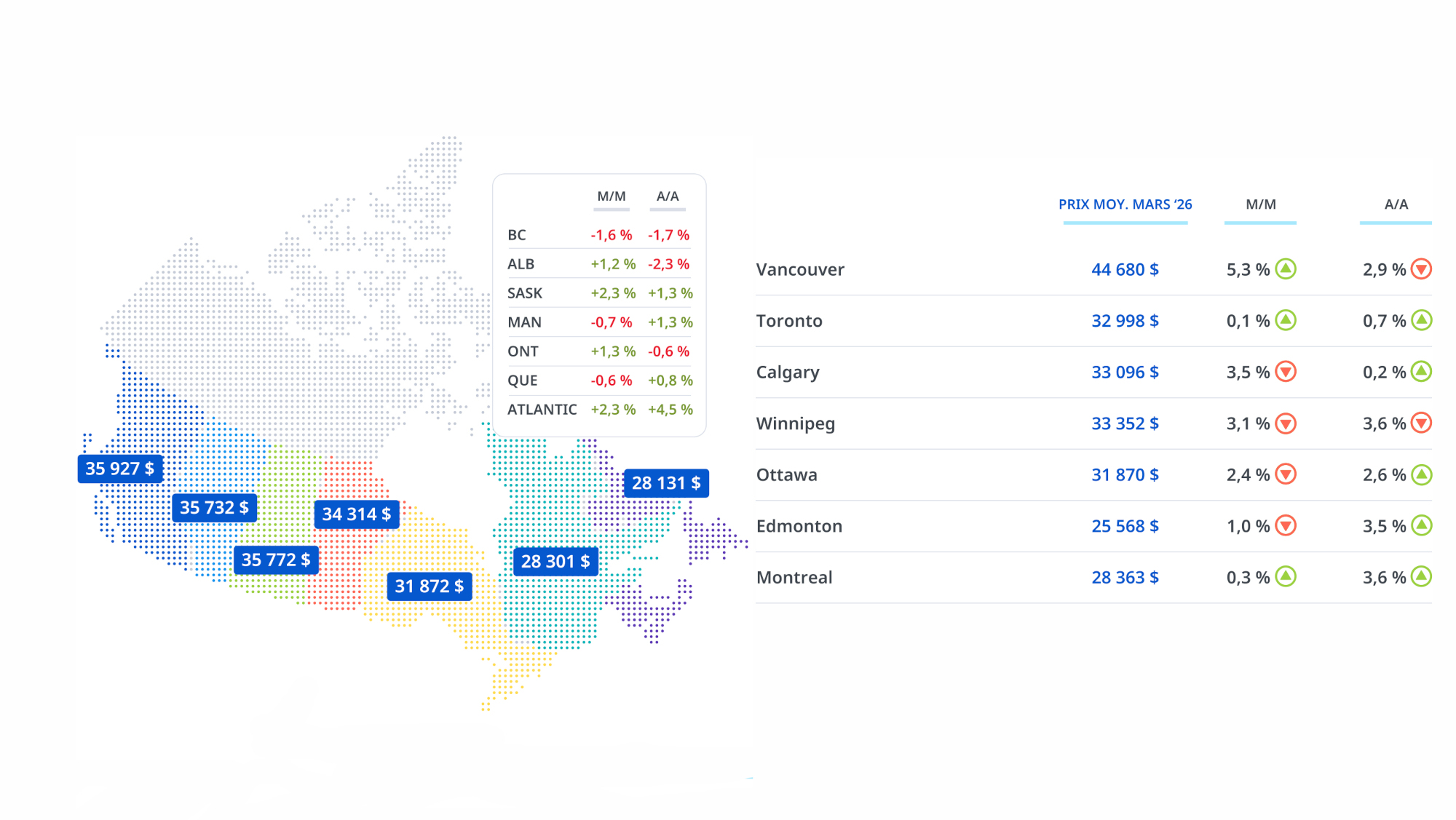Image resolution: width=1456 pixels, height=820 pixels.
Task: Click Toronto's green A/A up-arrow icon
Action: (1421, 320)
